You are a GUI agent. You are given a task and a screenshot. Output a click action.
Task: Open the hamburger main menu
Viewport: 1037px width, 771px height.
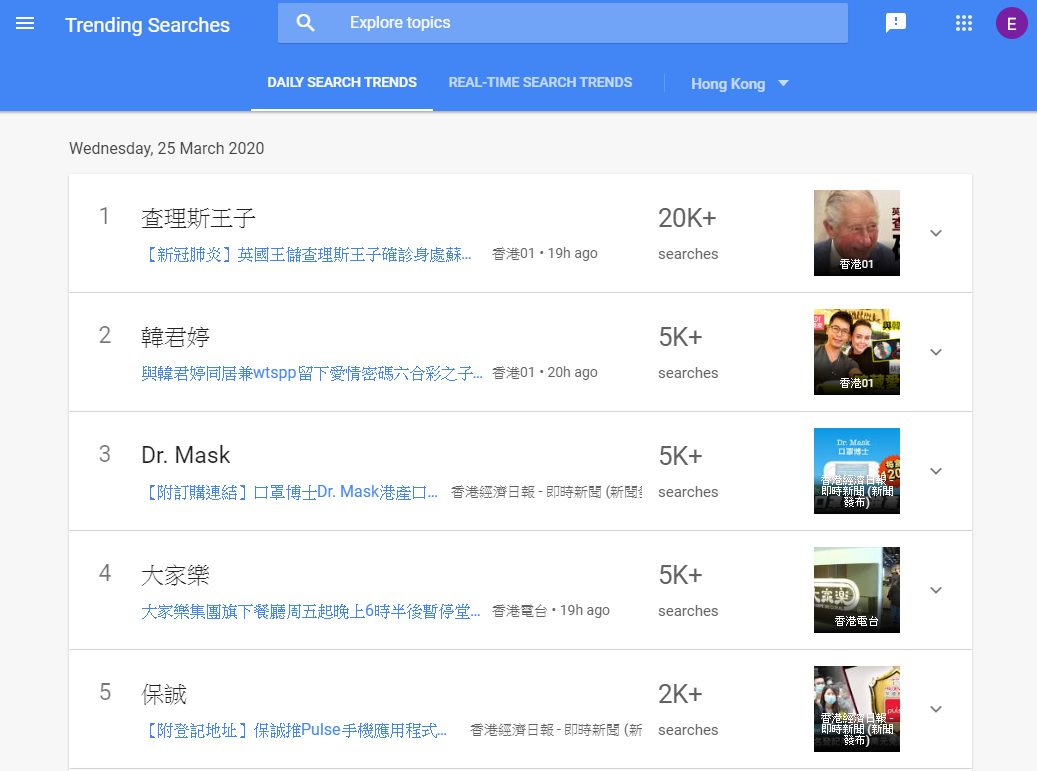coord(25,24)
